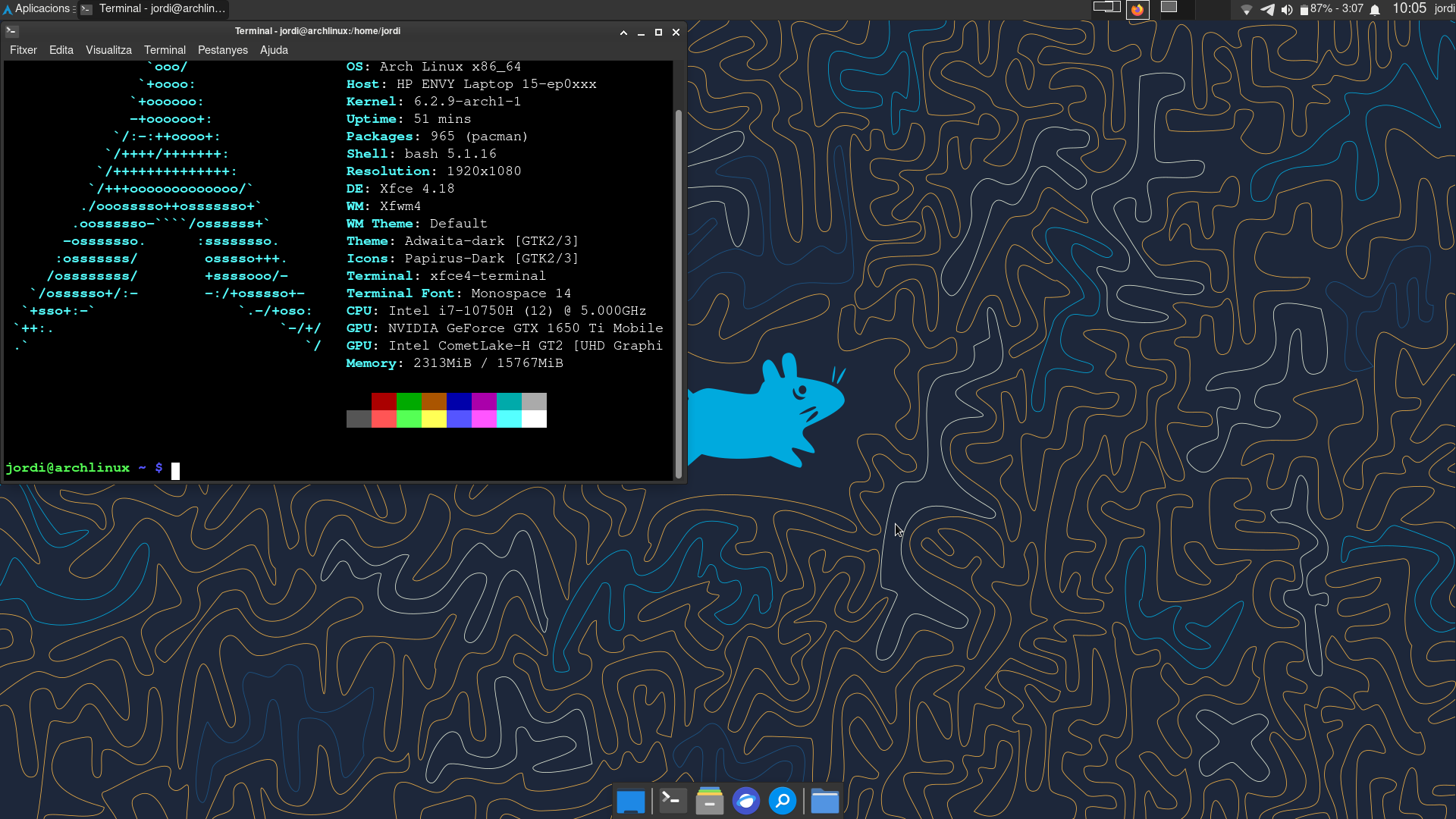Launch the terminal from the dock
This screenshot has height=819, width=1456.
point(673,801)
